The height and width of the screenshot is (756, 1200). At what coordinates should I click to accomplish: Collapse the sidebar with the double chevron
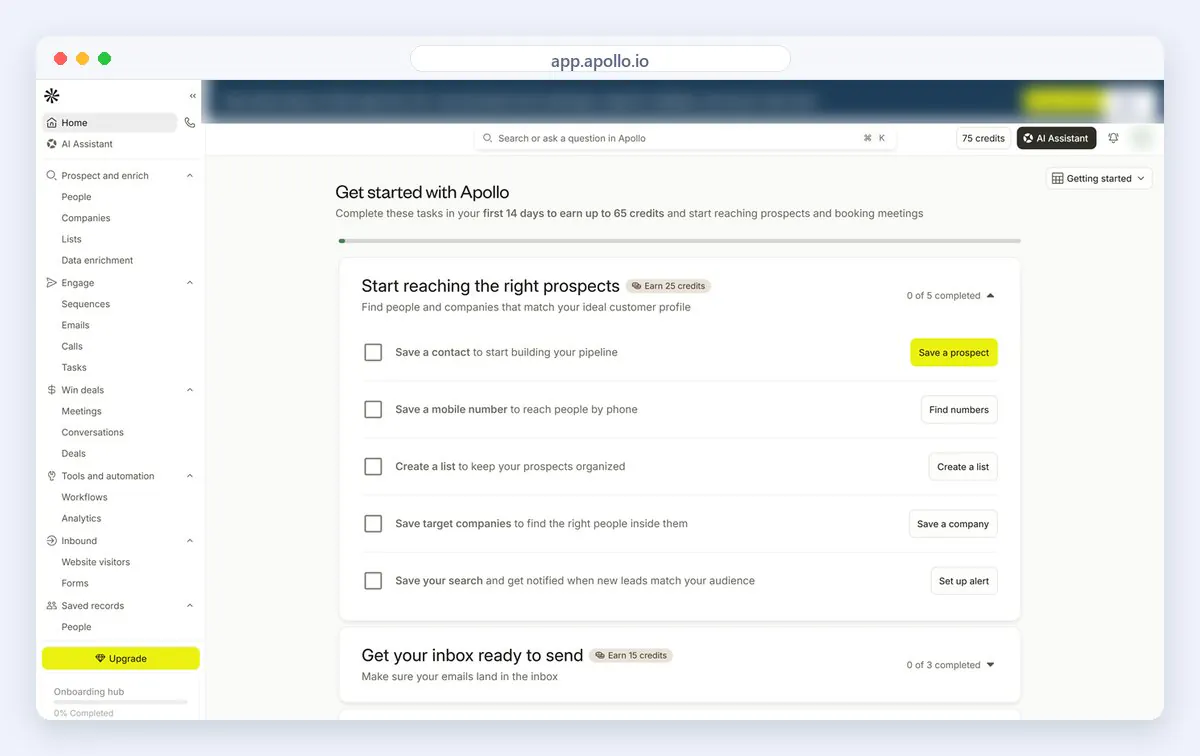(x=193, y=96)
